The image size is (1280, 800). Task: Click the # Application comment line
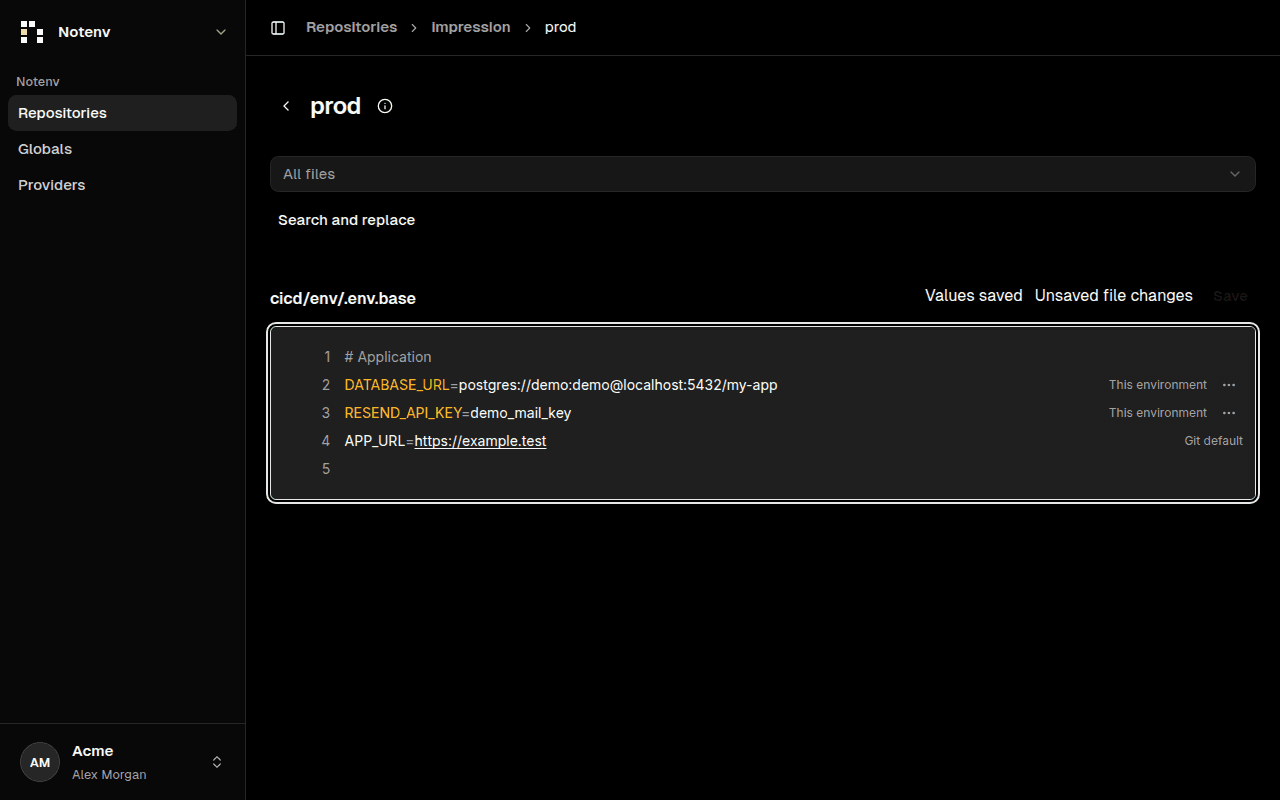click(388, 357)
